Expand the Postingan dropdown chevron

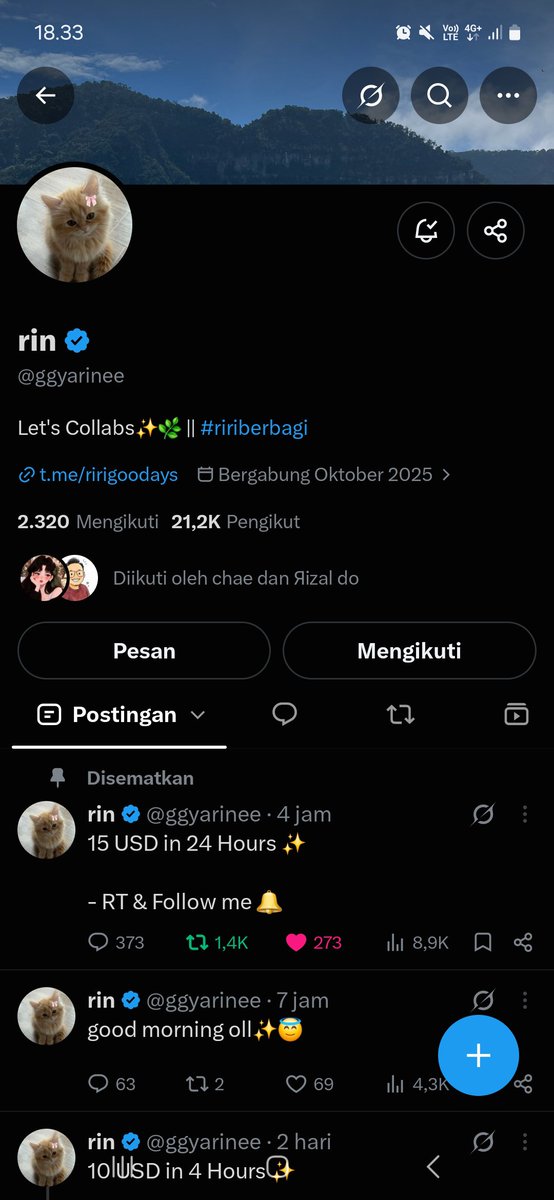[197, 715]
